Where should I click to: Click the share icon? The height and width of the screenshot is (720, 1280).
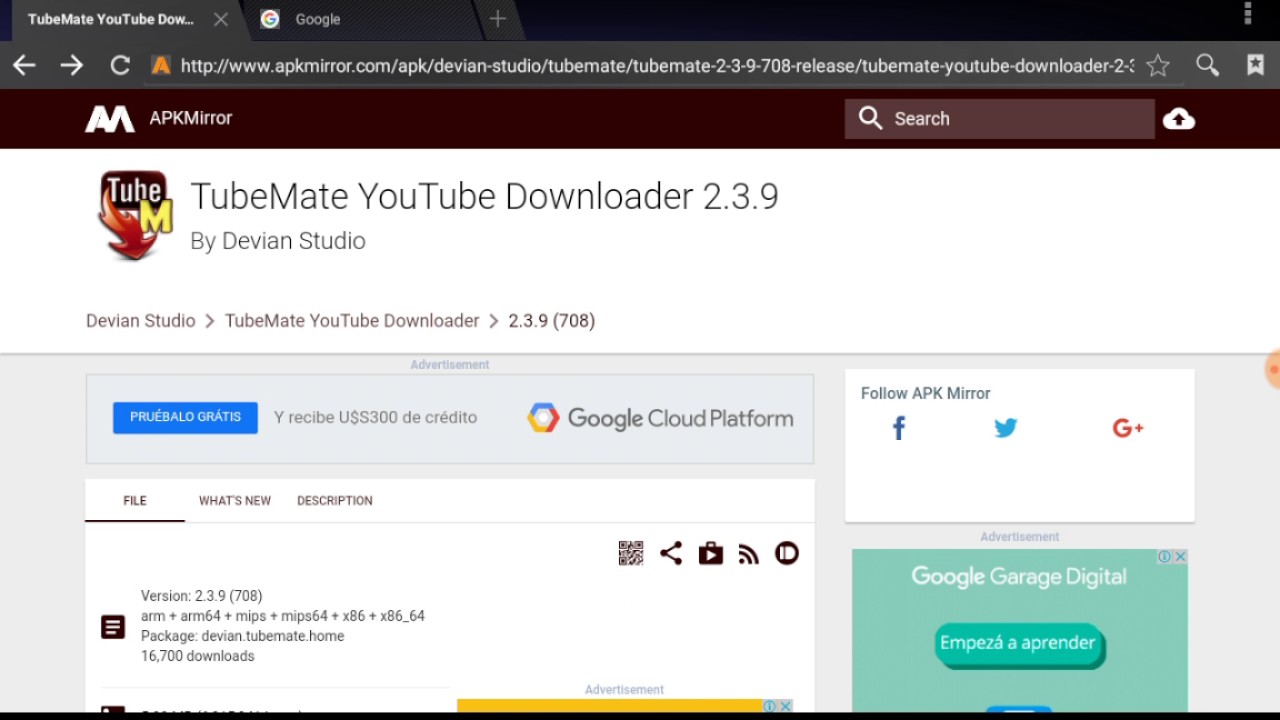671,553
